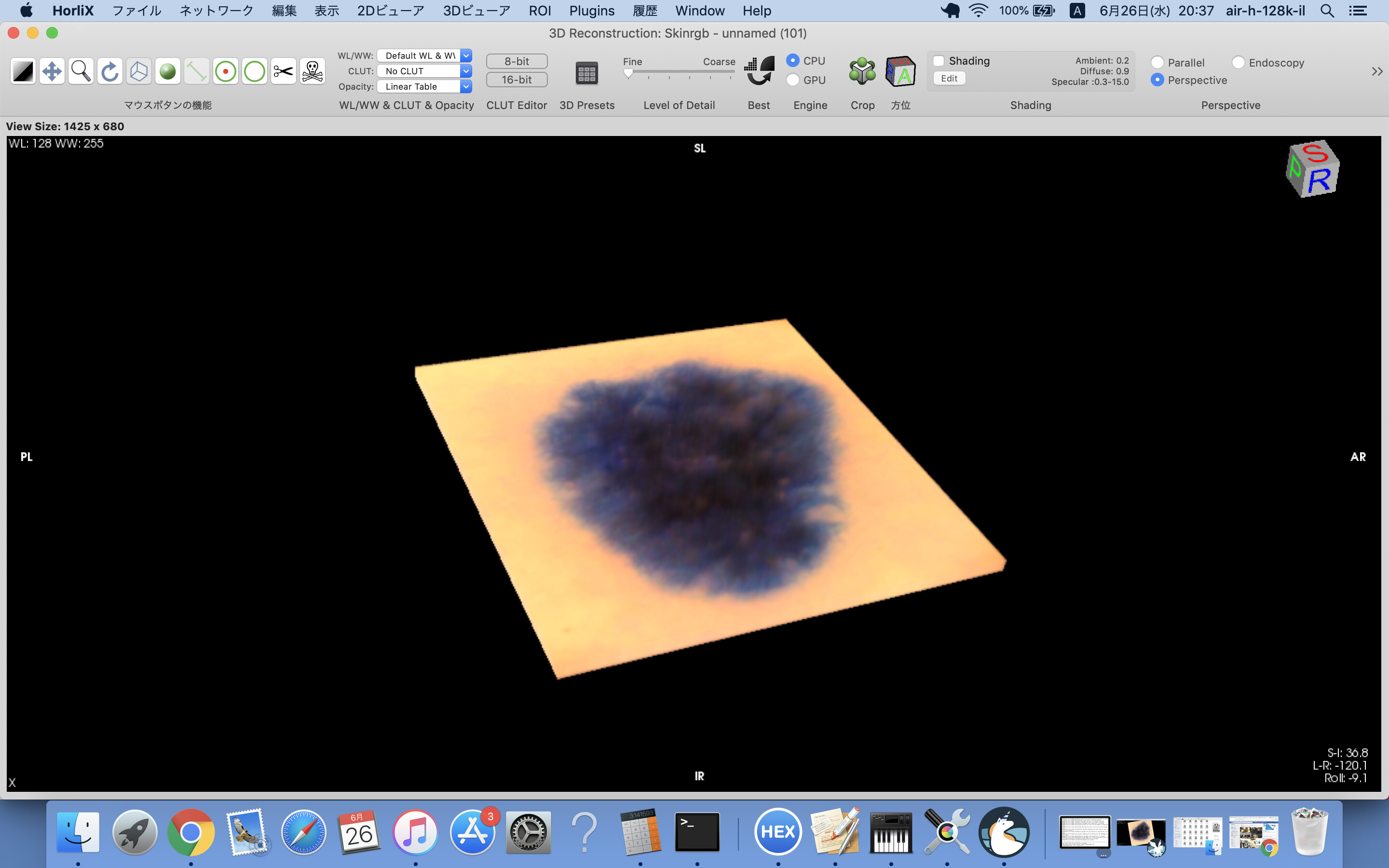Select the length measurement tool
The width and height of the screenshot is (1389, 868).
pyautogui.click(x=196, y=72)
